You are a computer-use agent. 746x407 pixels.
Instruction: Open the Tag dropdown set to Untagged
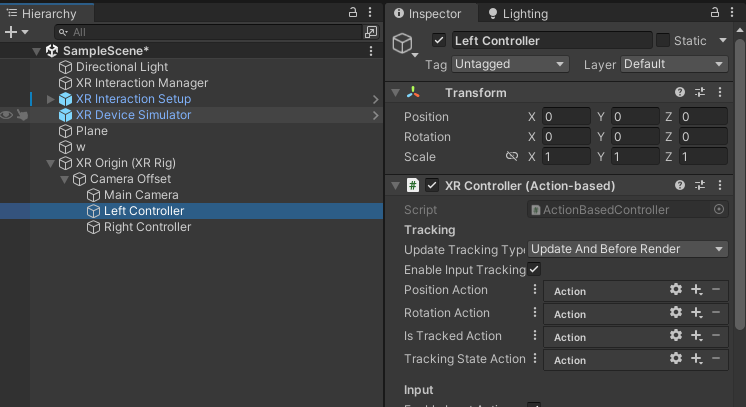click(510, 64)
